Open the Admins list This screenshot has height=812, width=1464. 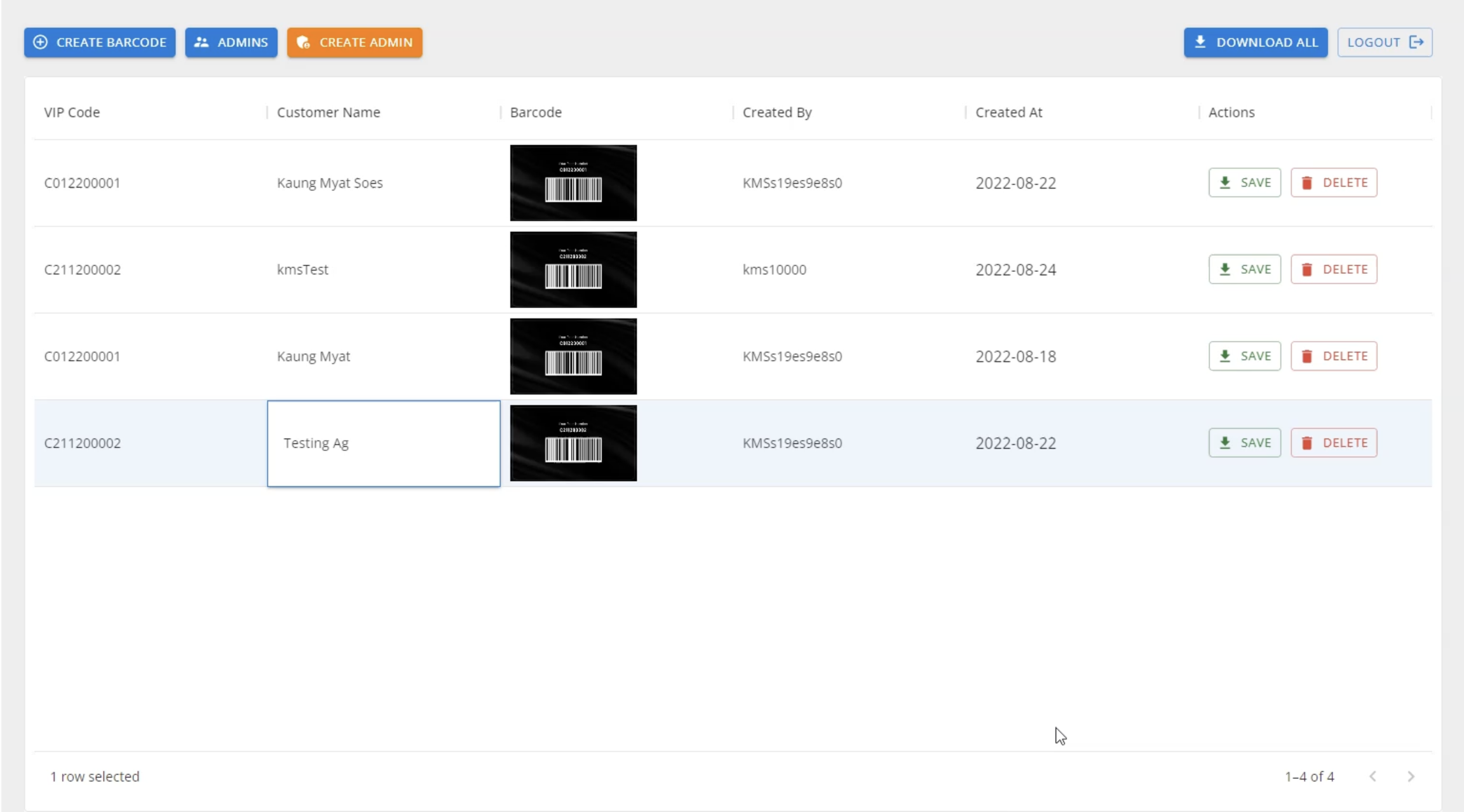[x=231, y=43]
